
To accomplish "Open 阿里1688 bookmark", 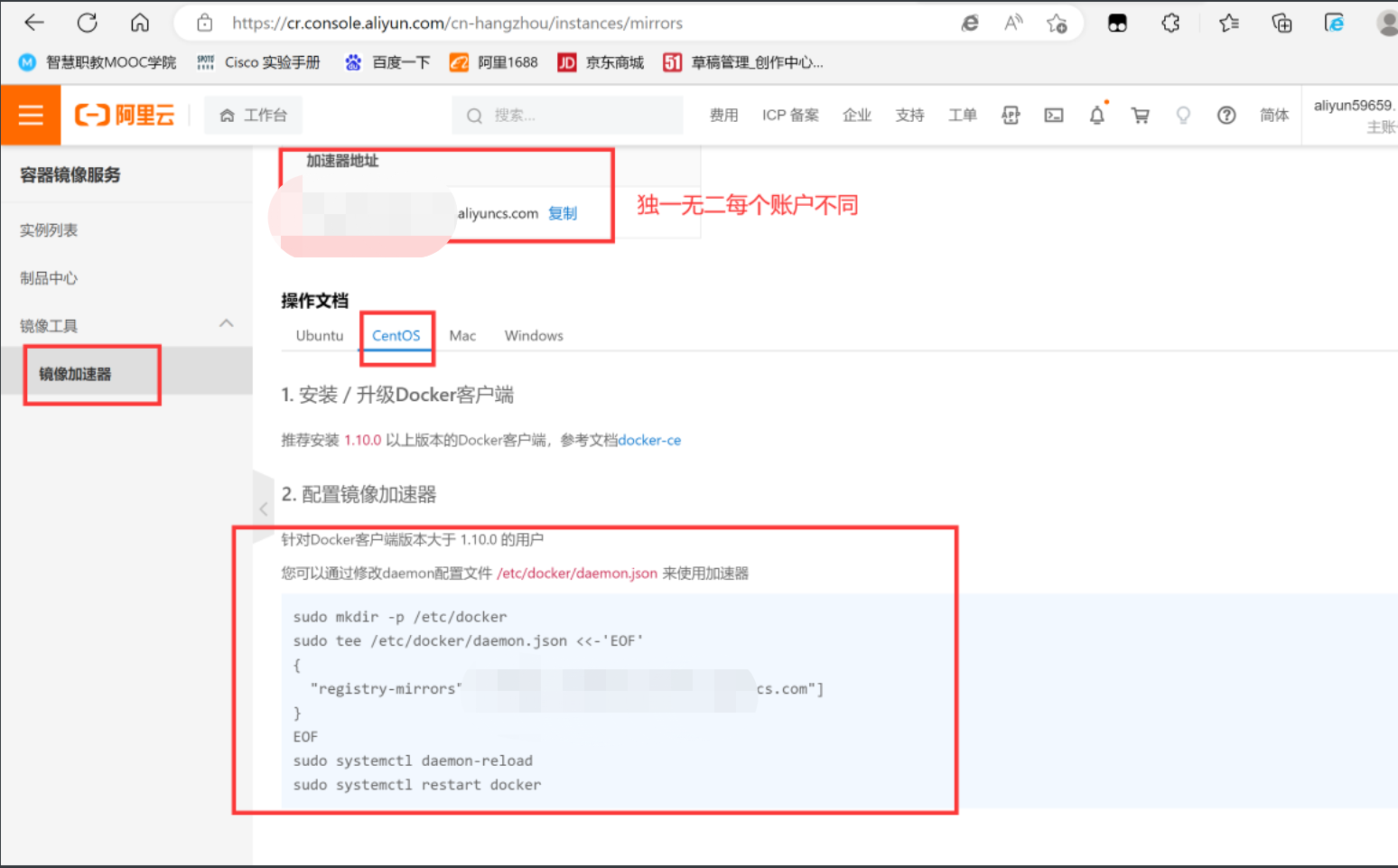I will tap(494, 62).
